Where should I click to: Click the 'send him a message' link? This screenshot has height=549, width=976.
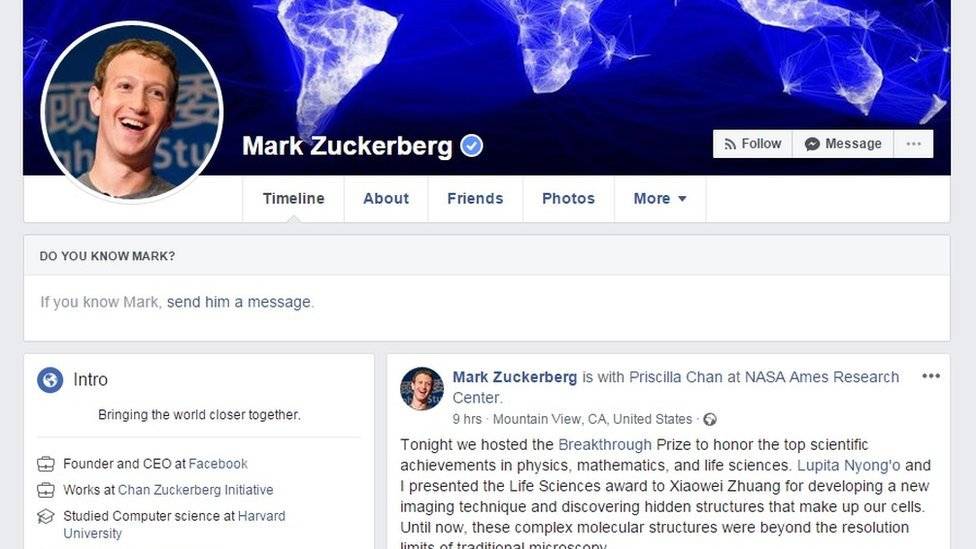tap(239, 302)
